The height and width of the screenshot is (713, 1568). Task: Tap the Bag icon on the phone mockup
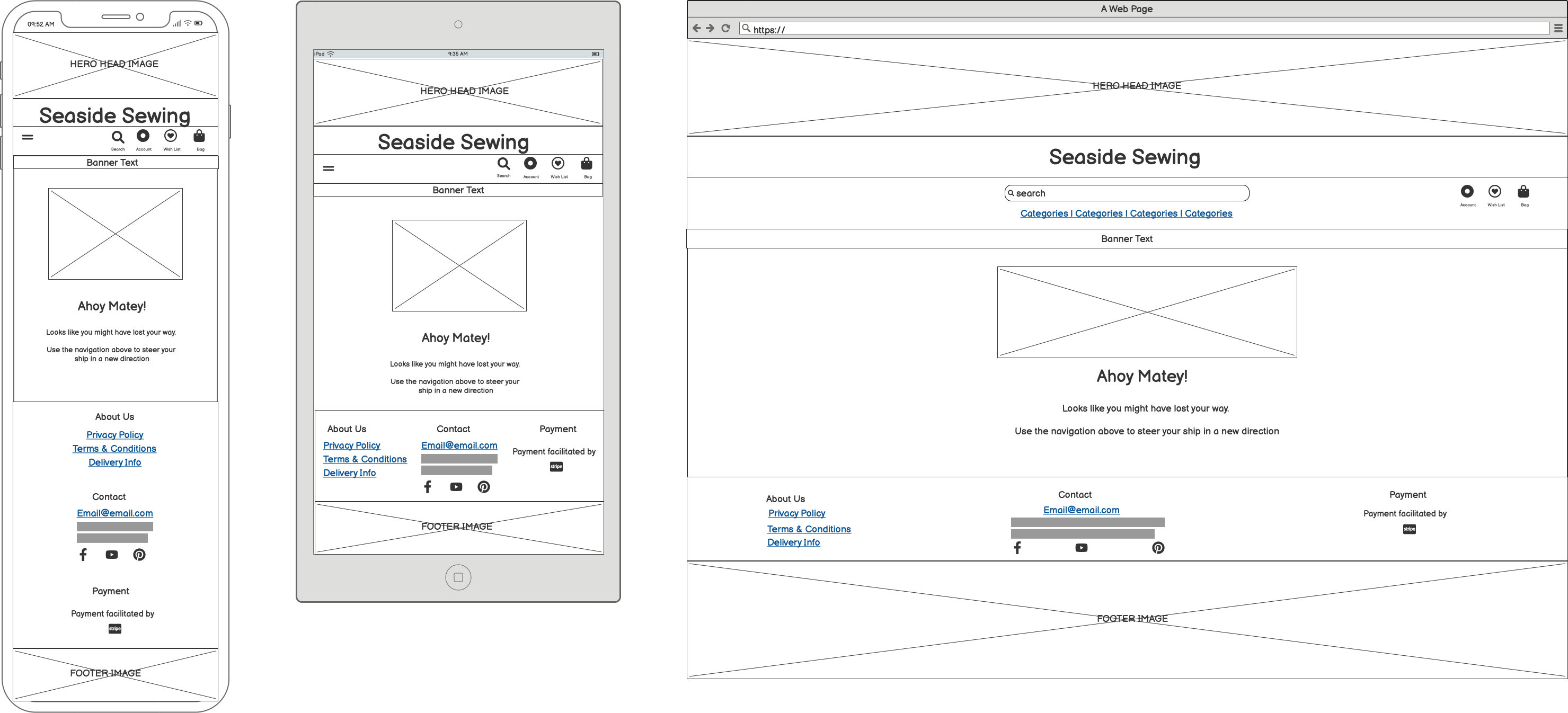[x=199, y=136]
